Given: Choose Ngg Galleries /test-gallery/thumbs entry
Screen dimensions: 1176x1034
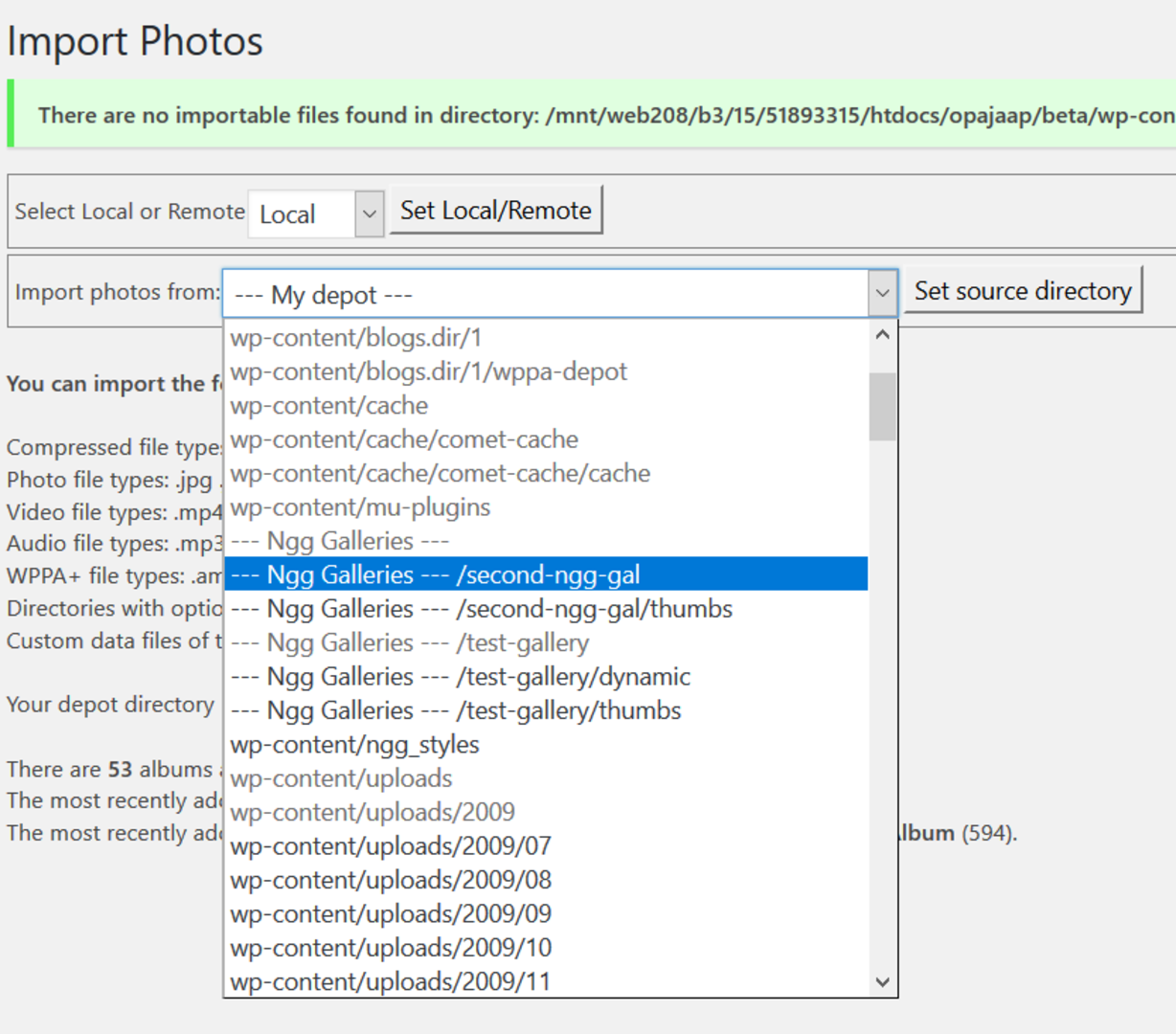Looking at the screenshot, I should click(456, 710).
